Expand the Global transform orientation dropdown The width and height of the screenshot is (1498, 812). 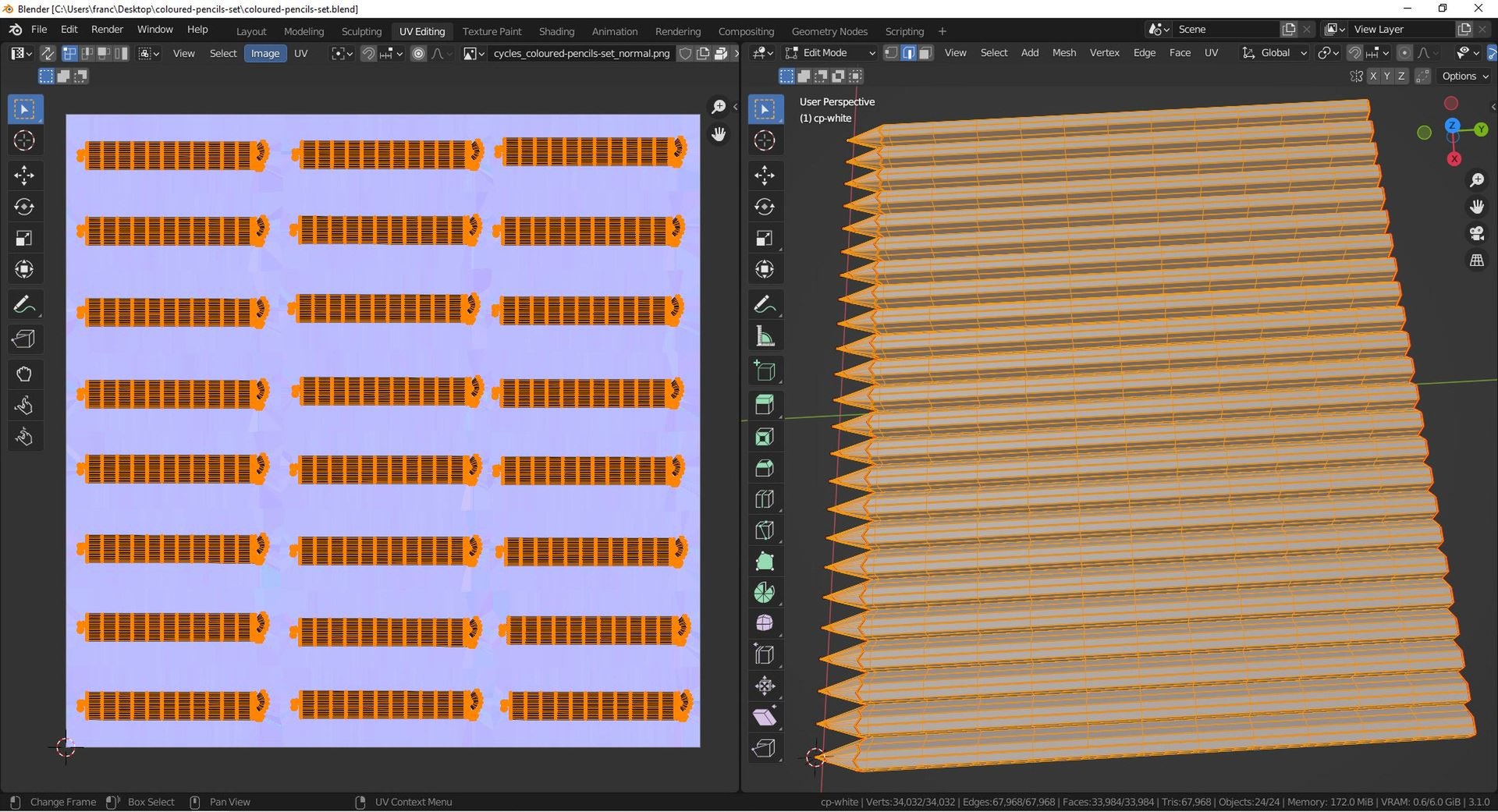pyautogui.click(x=1274, y=53)
